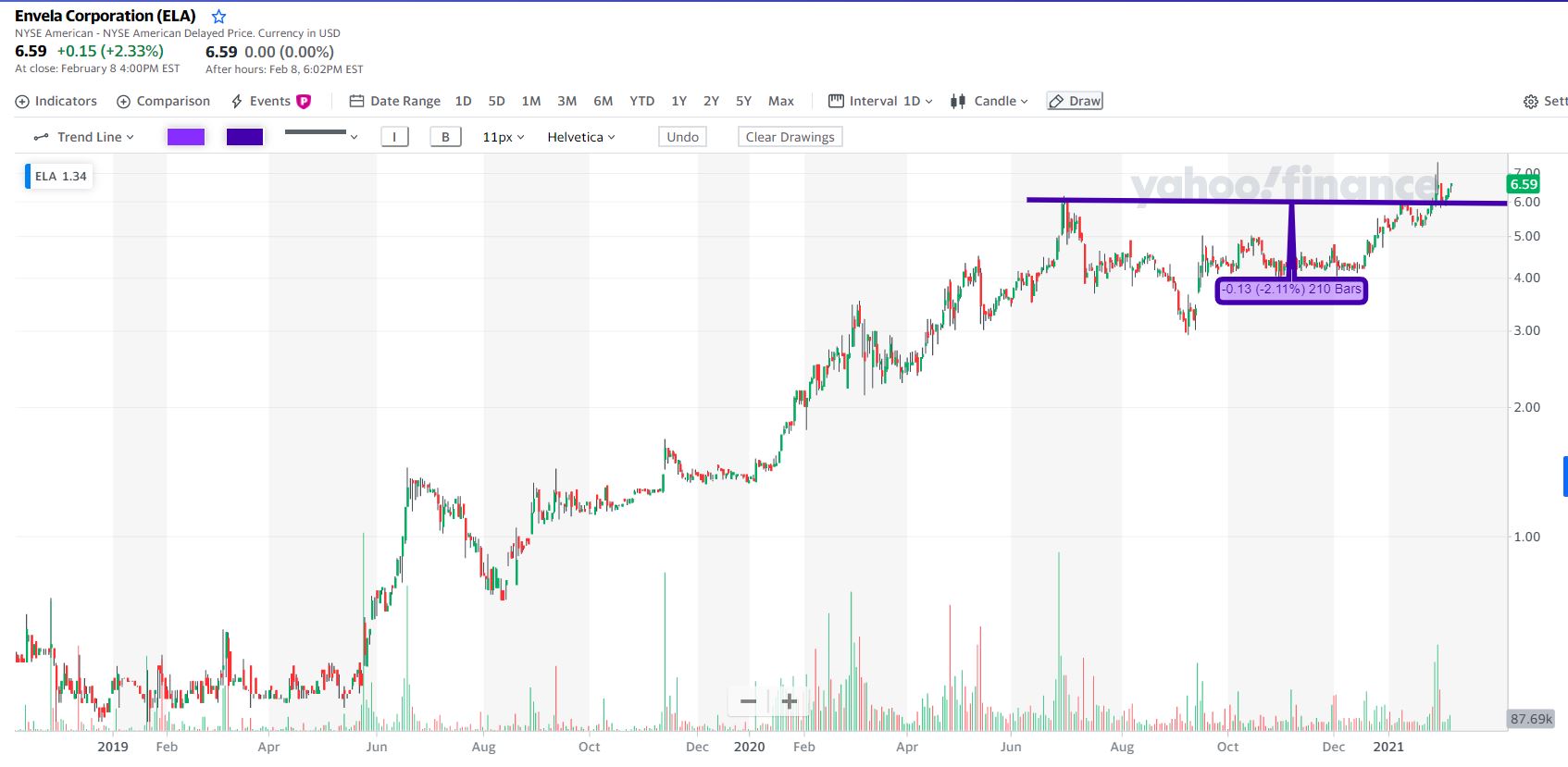Pick the dark purple line color swatch
This screenshot has width=1568, height=767.
click(245, 137)
